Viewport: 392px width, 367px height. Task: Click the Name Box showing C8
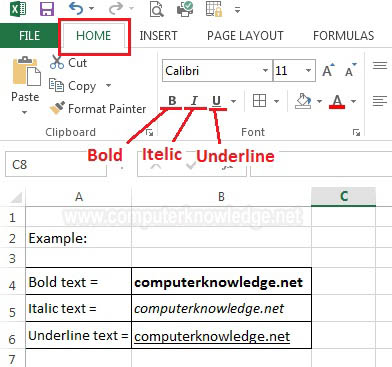[x=56, y=164]
